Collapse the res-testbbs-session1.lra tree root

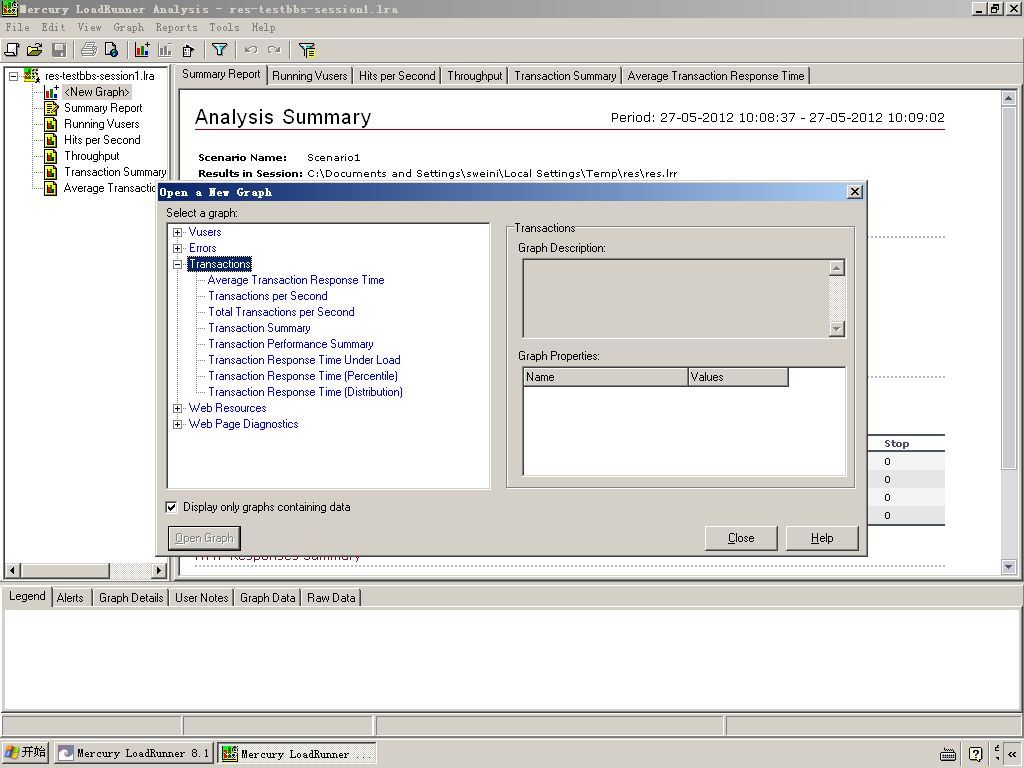13,76
